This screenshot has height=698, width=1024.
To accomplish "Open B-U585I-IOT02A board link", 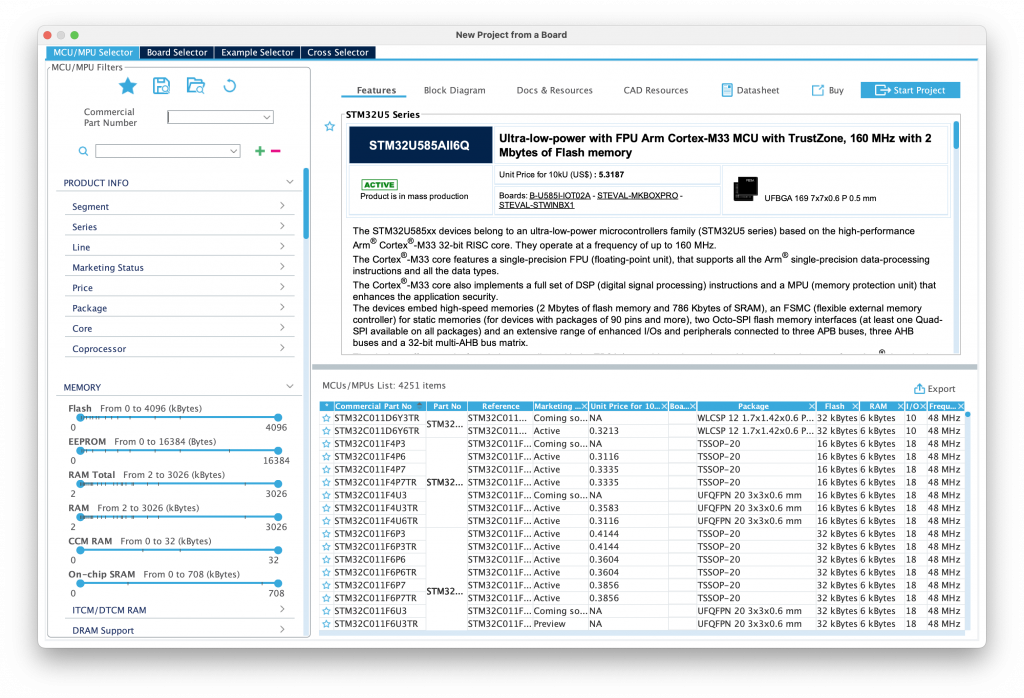I will click(560, 195).
